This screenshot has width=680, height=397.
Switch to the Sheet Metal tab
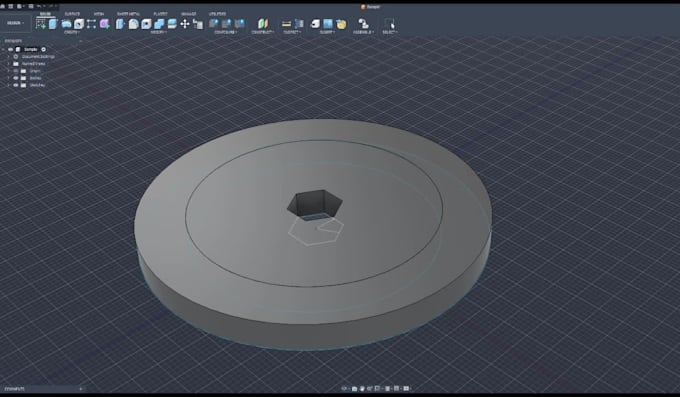128,14
